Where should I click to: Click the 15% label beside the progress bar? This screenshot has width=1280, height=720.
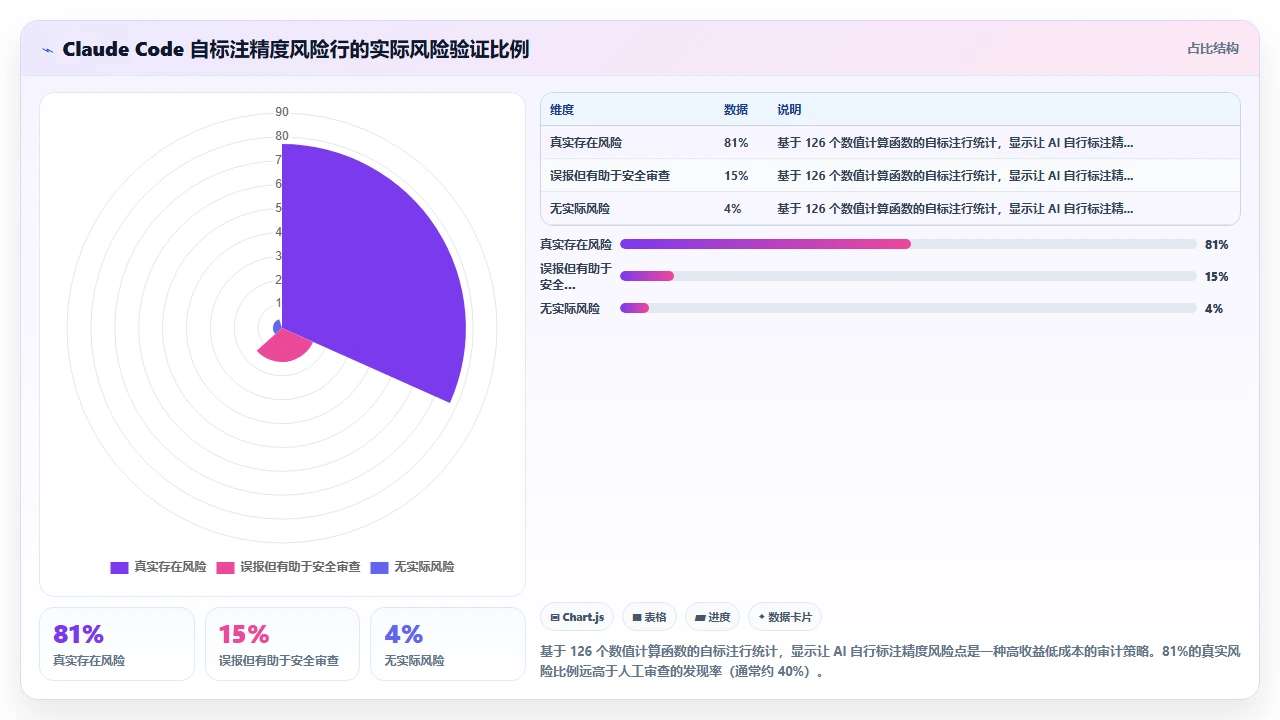pos(1217,276)
